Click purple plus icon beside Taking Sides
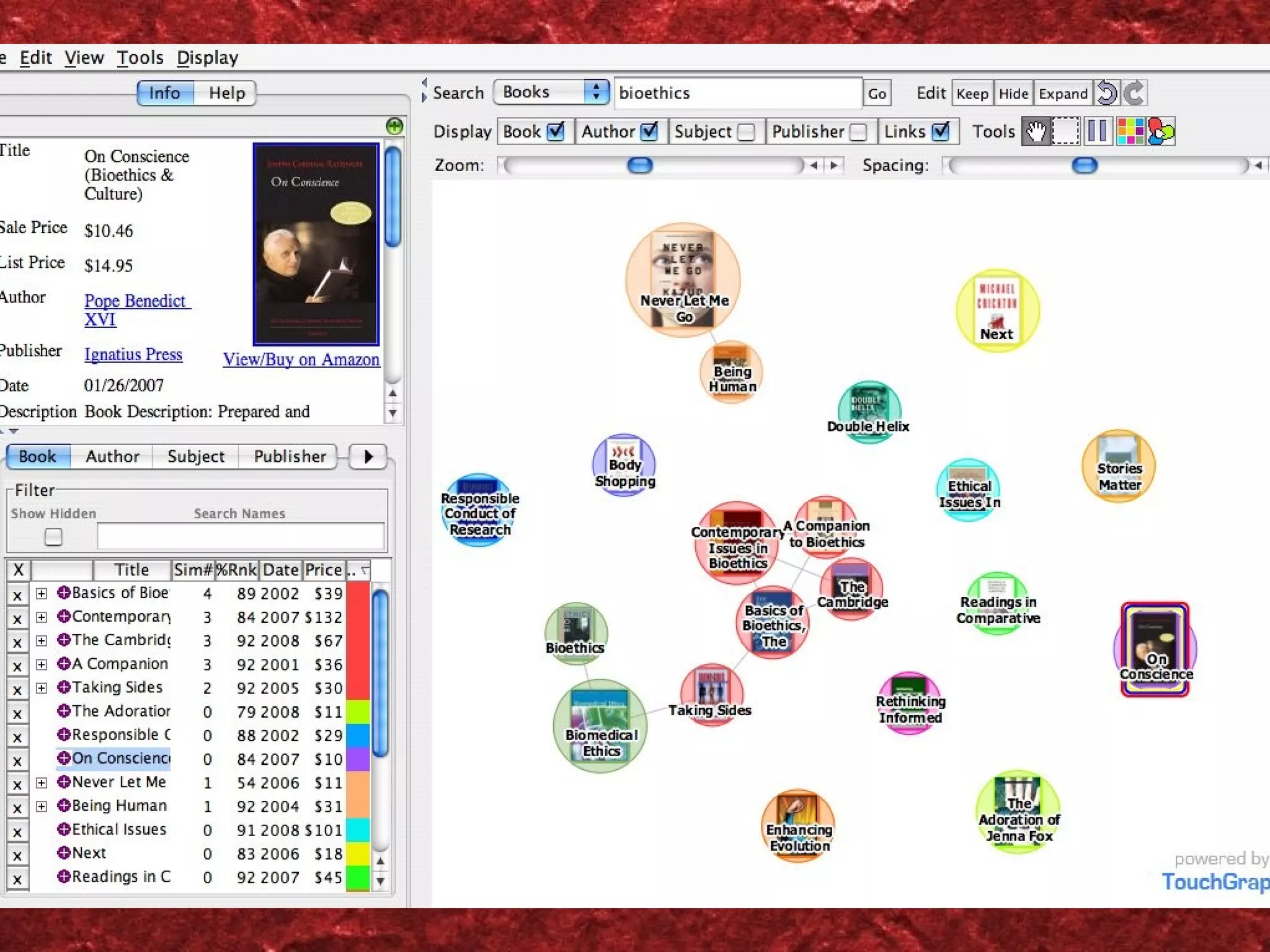Image resolution: width=1270 pixels, height=952 pixels. 63,687
